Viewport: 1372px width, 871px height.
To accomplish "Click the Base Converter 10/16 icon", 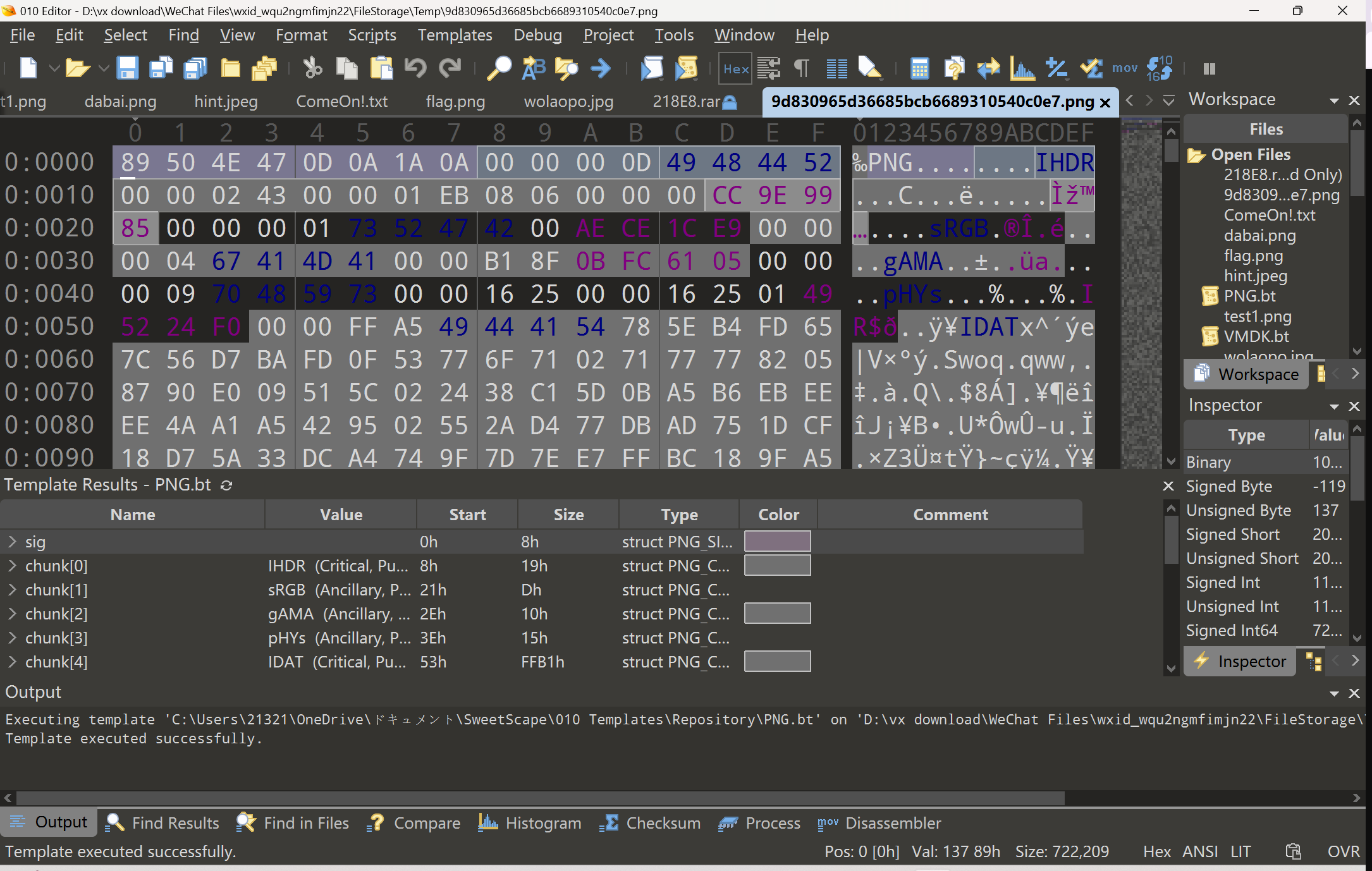I will coord(1159,68).
